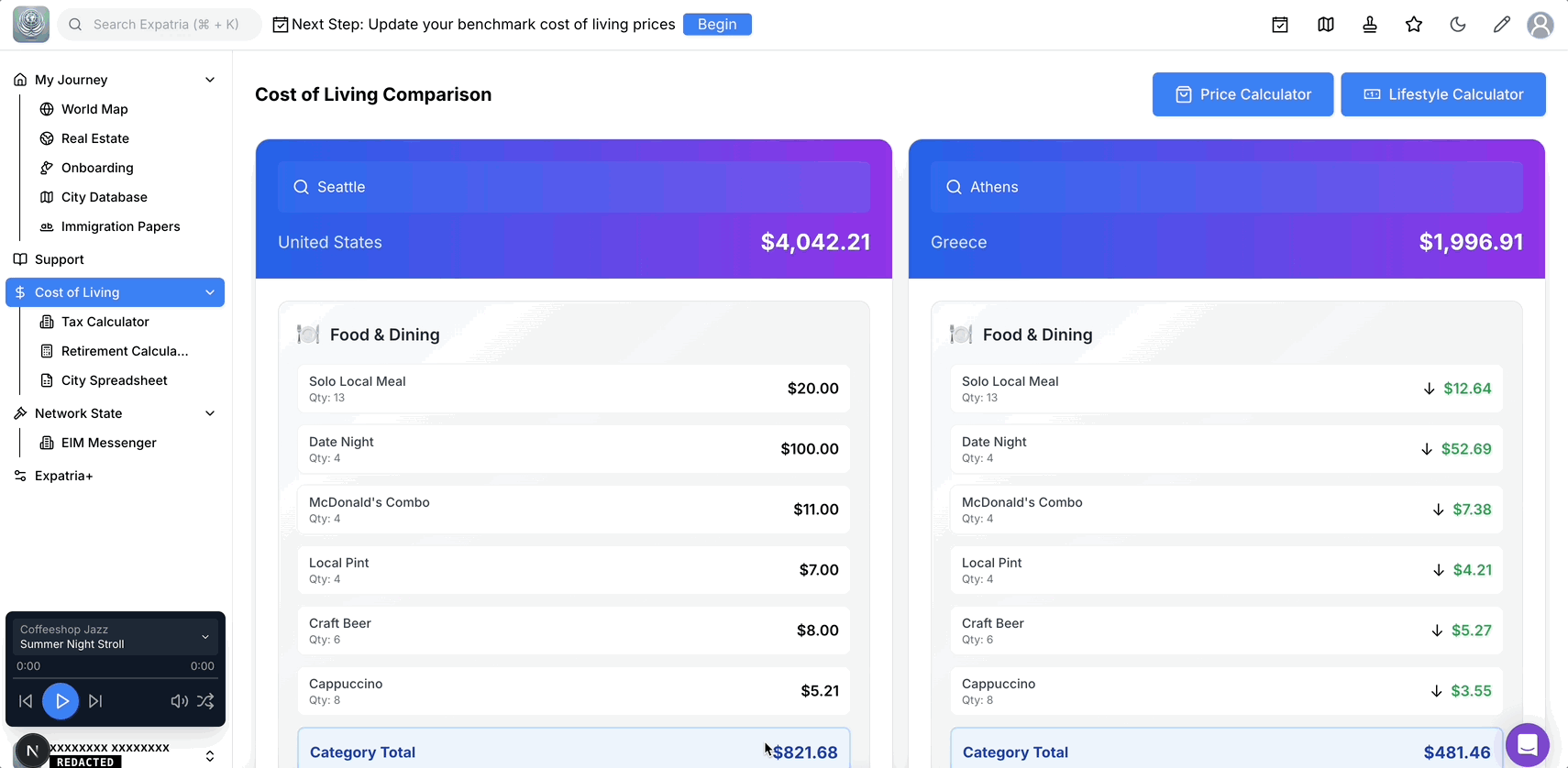Skip to next track in player
The image size is (1568, 768).
95,701
